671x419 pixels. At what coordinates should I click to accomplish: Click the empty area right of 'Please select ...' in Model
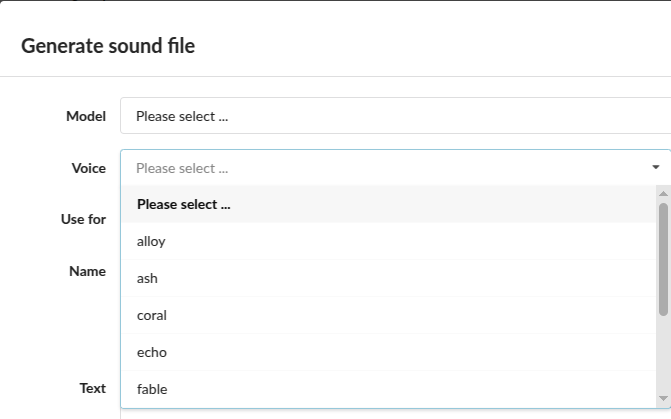point(450,116)
